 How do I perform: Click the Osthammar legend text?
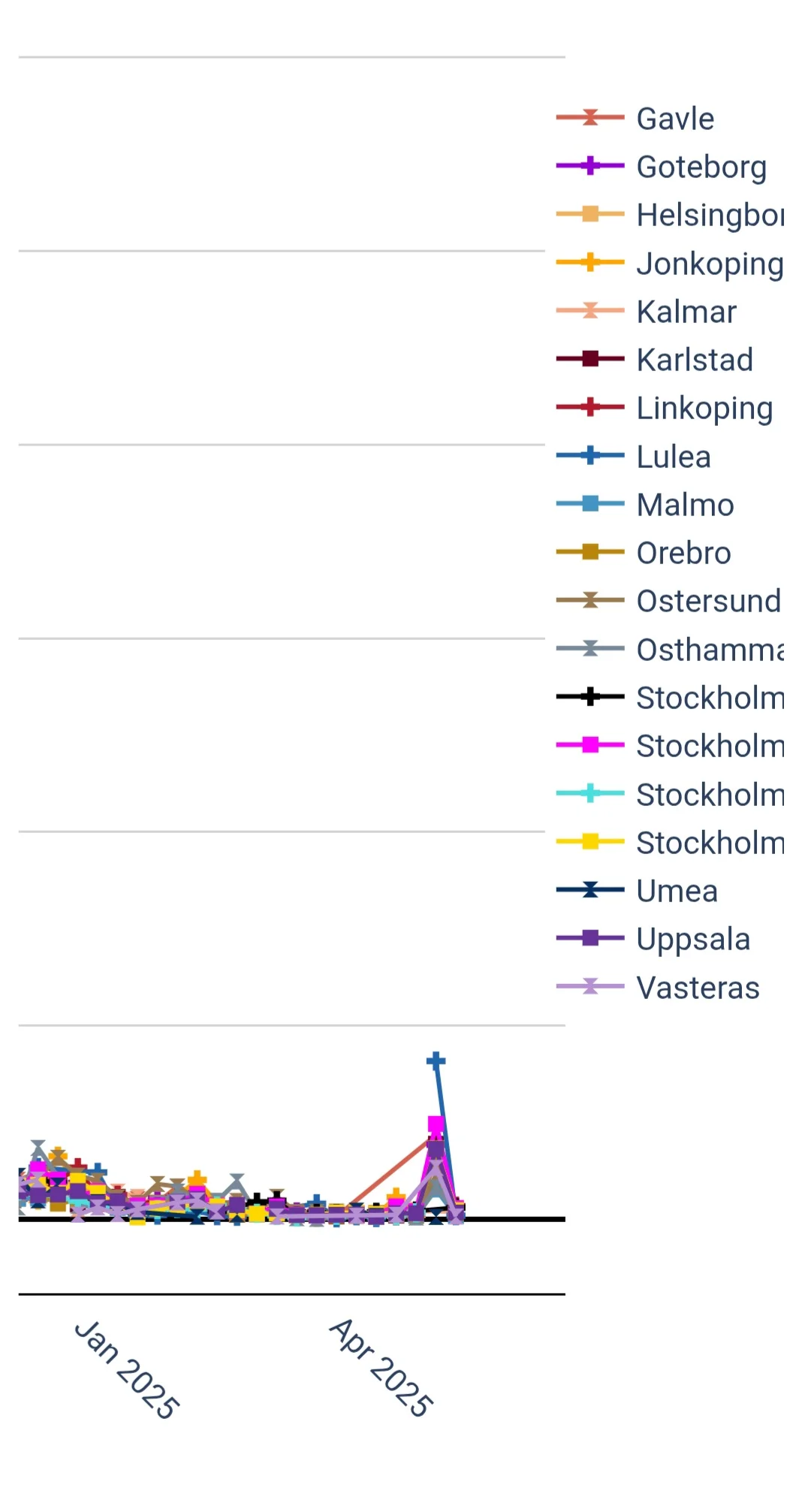point(709,650)
